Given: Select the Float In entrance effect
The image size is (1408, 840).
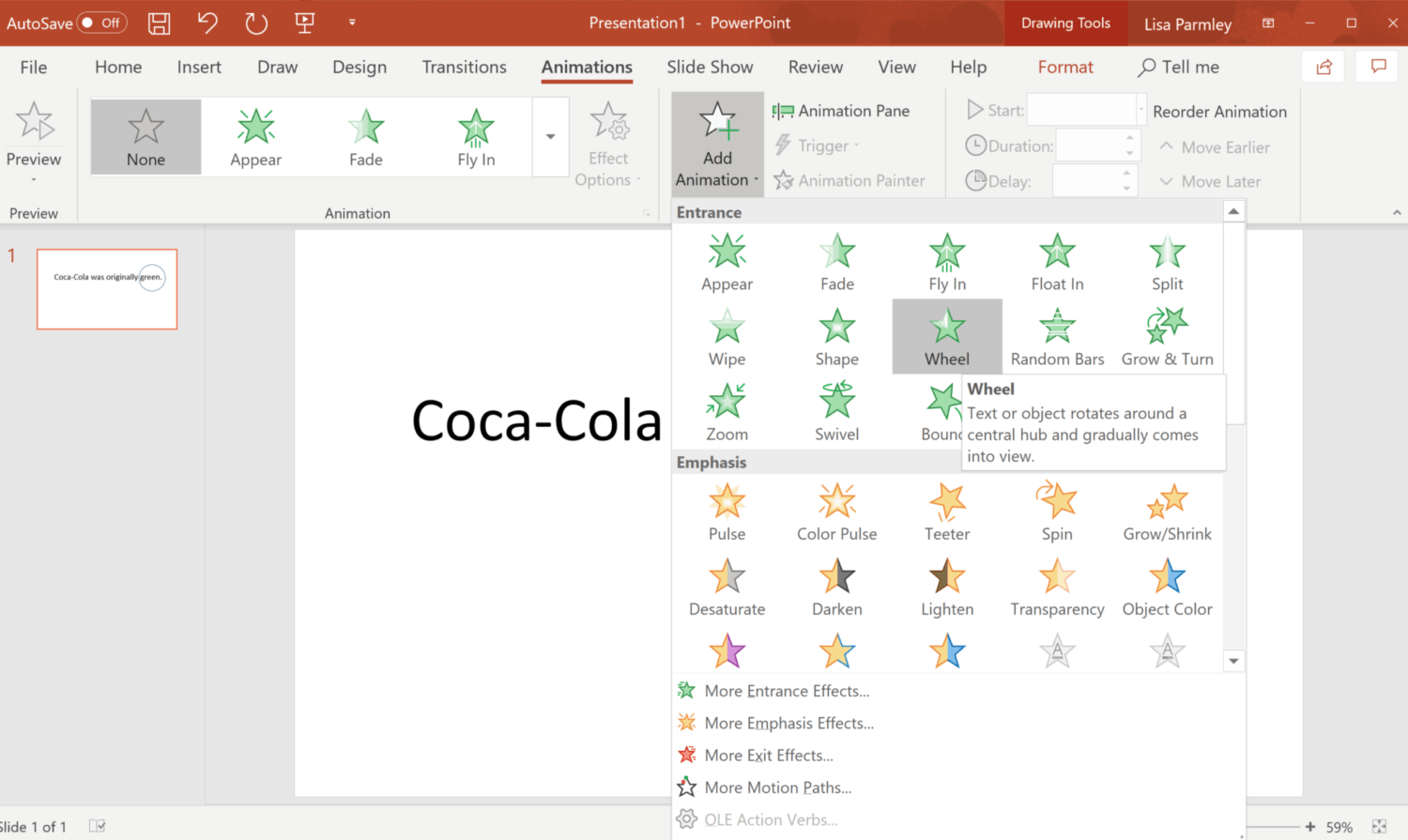Looking at the screenshot, I should (1057, 262).
